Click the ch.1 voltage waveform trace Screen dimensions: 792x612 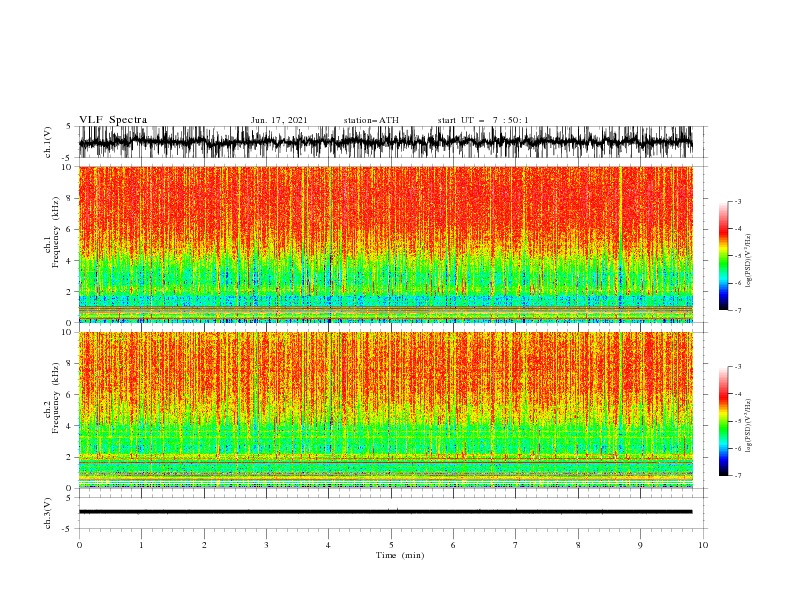tap(385, 142)
